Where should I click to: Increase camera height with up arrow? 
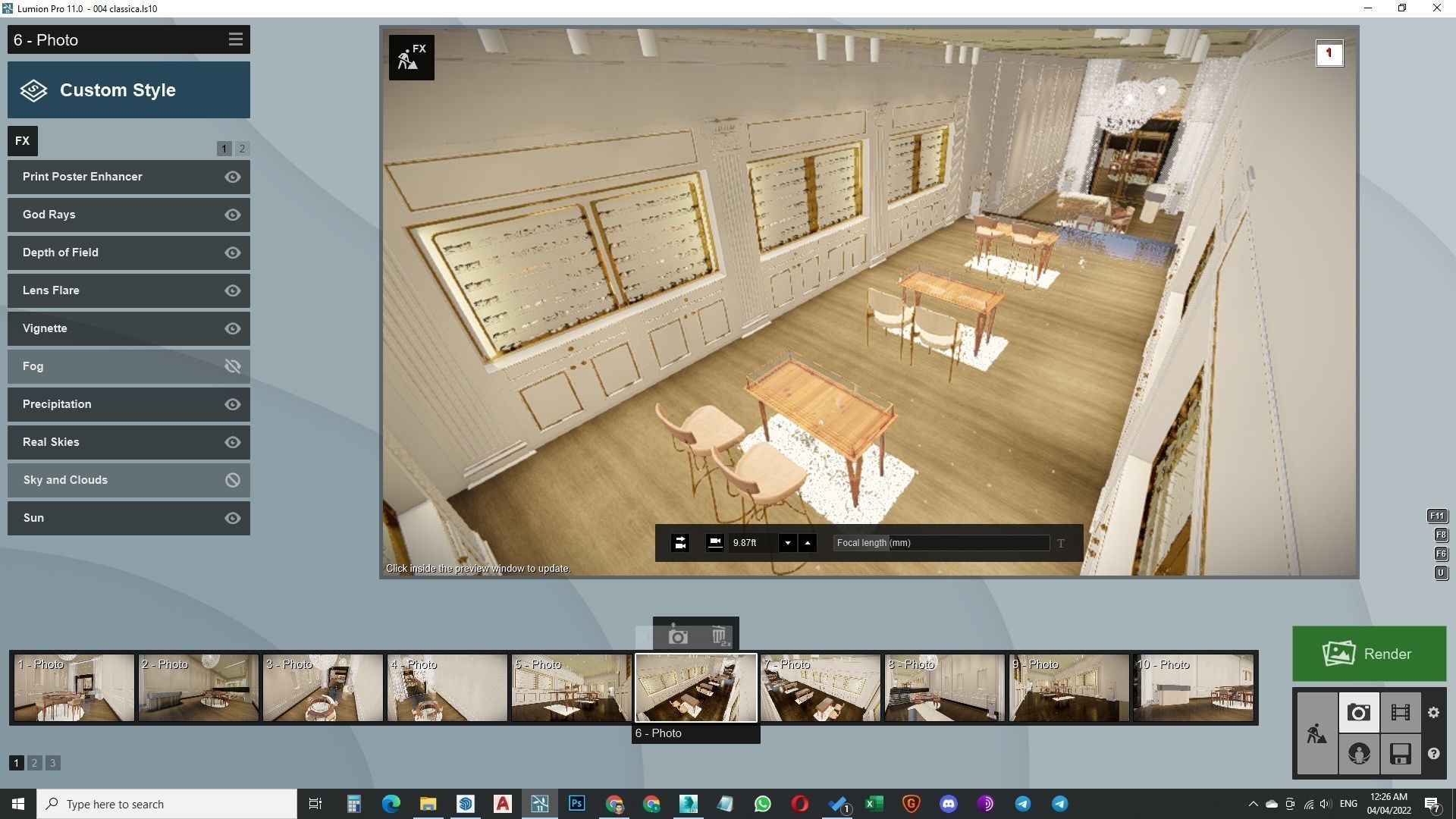[x=808, y=543]
